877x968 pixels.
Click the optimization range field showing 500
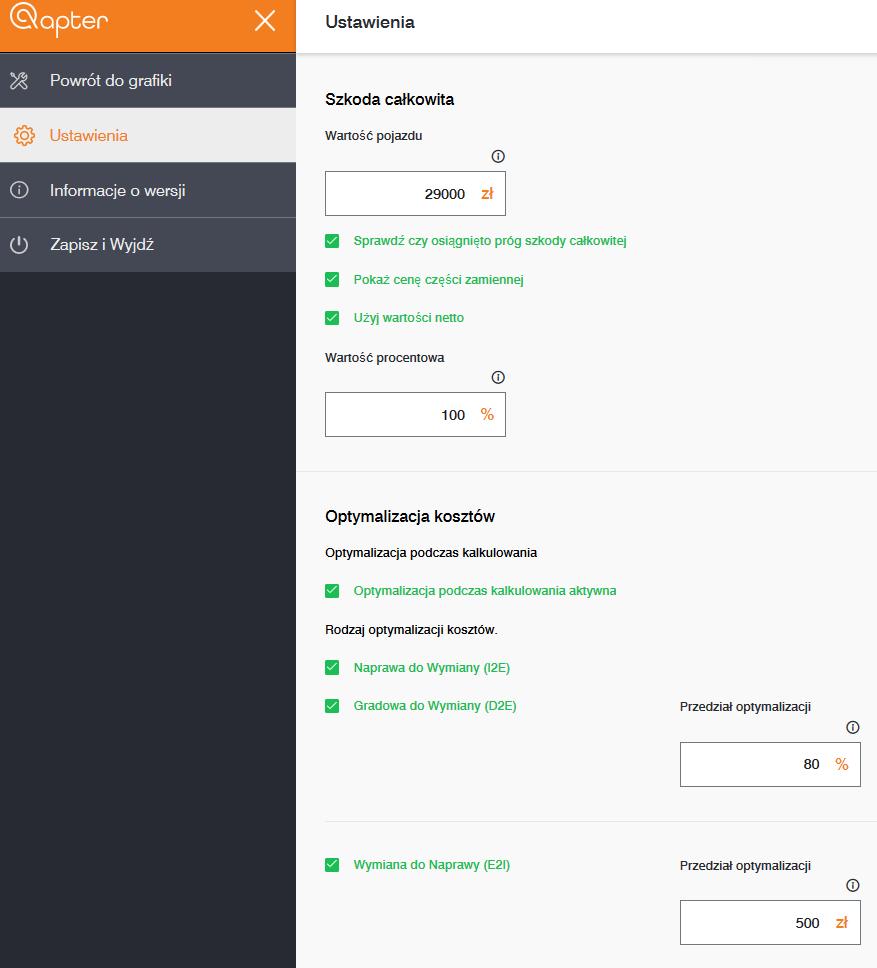tap(770, 922)
